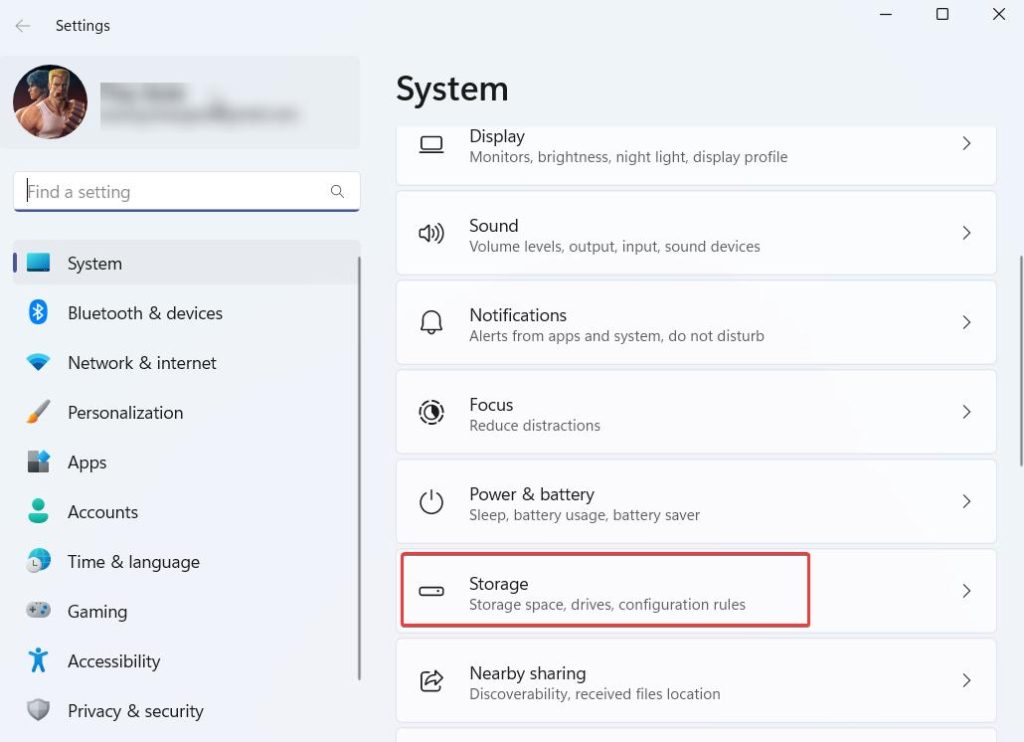Screen dimensions: 1024x742
Task: Go to Bluetooth & devices label
Action: (145, 313)
